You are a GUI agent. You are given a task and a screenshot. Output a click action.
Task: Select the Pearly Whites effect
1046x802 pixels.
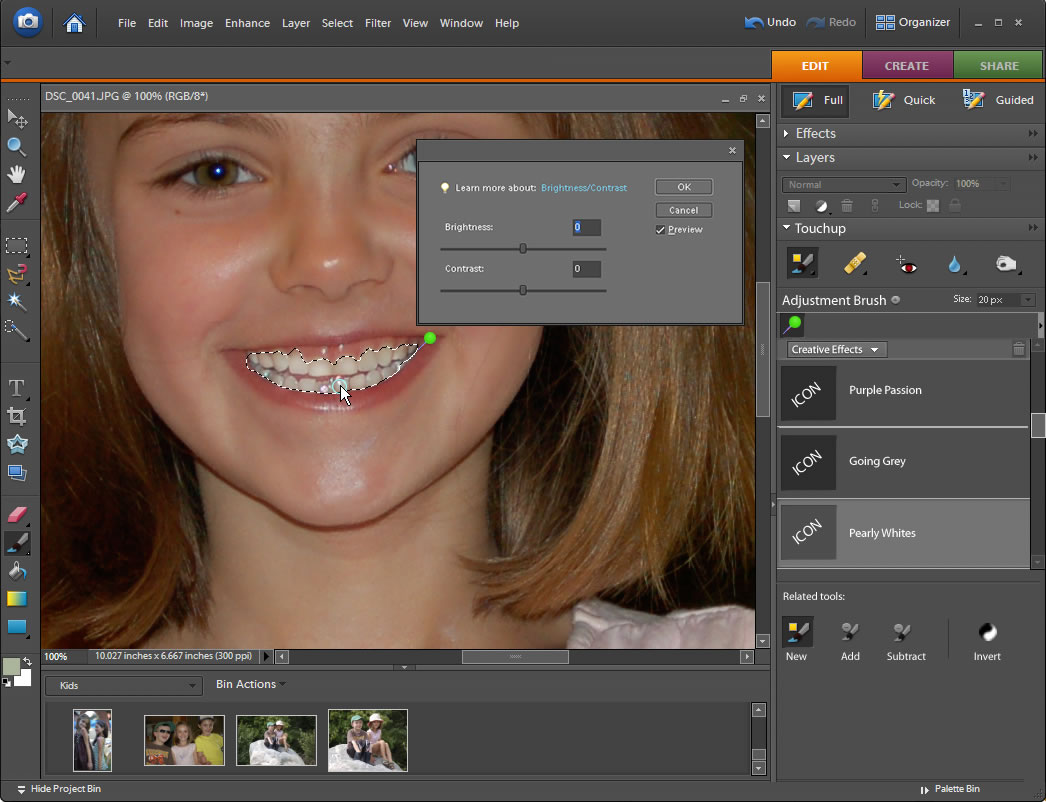click(x=904, y=533)
